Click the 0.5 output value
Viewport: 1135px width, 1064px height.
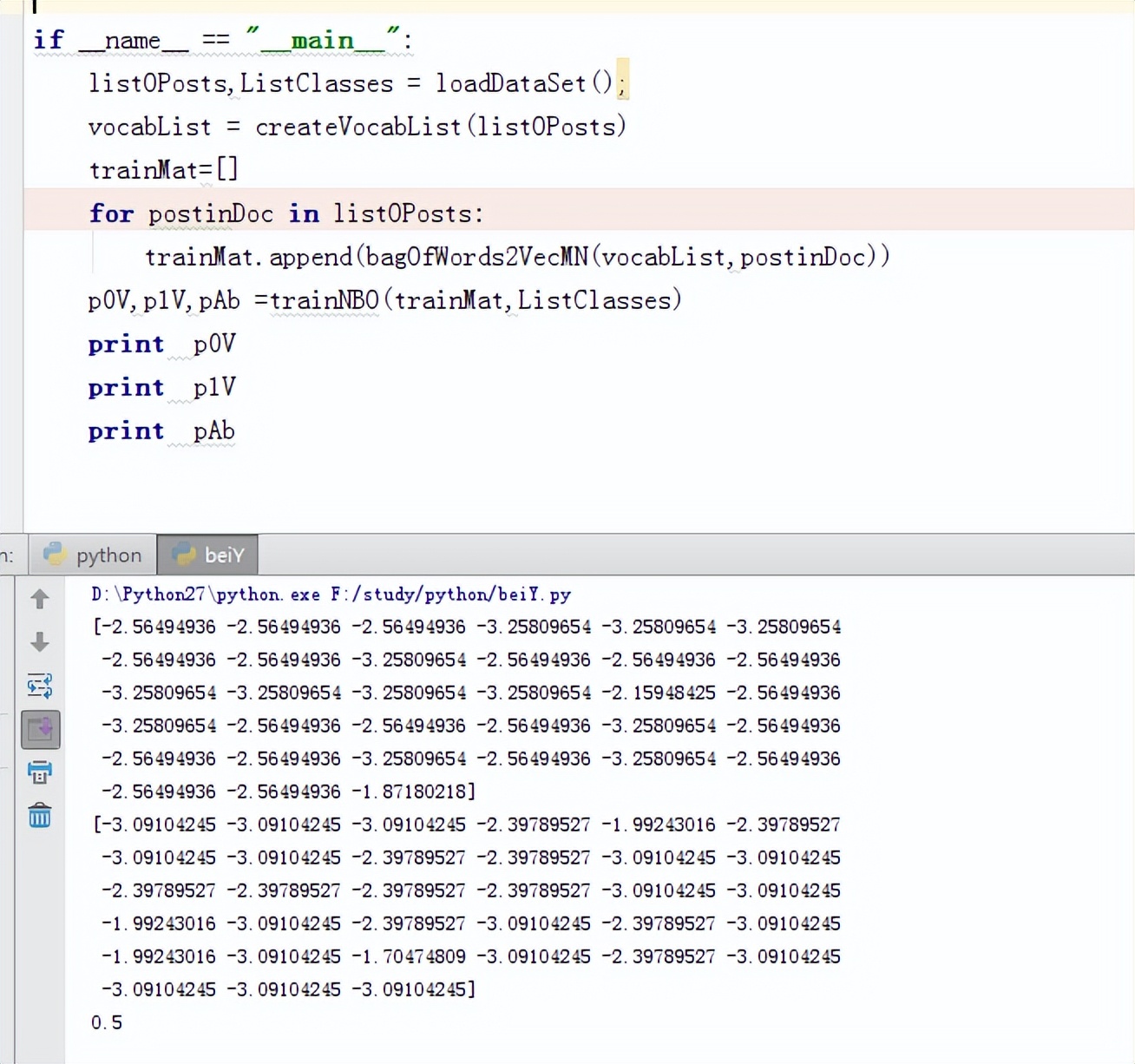point(106,1022)
